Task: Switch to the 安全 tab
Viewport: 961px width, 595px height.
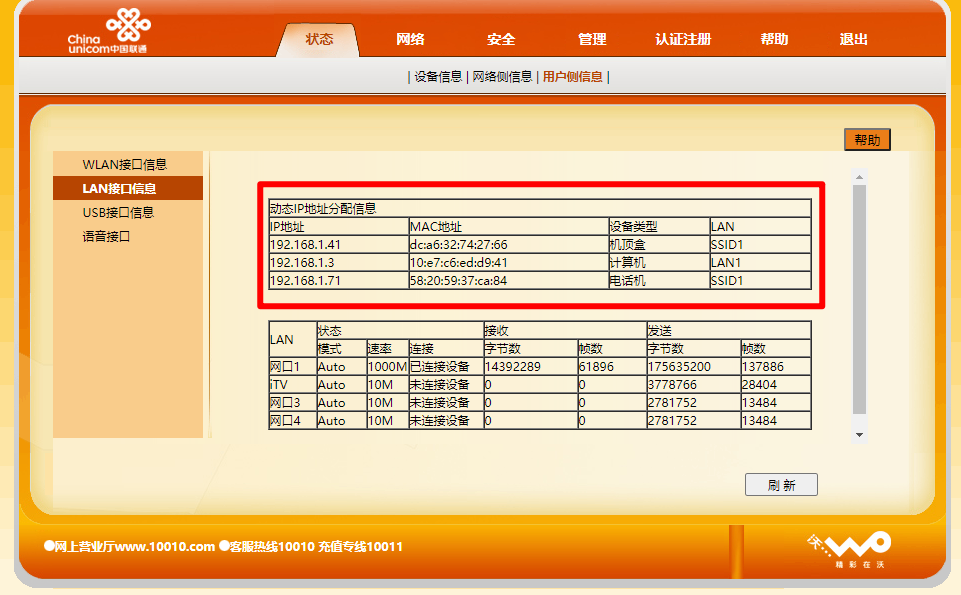Action: click(501, 39)
